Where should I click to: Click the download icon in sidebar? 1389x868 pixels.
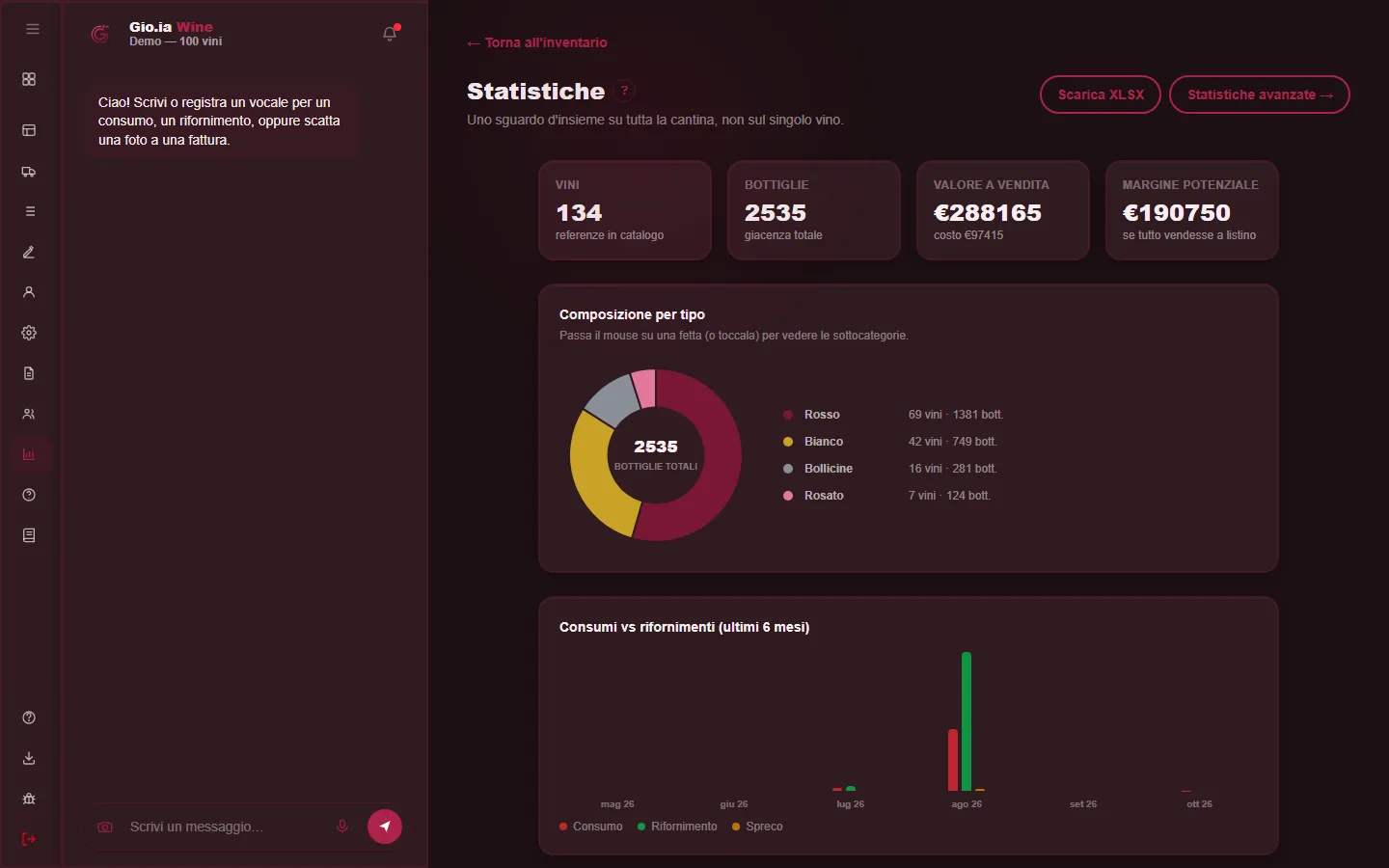29,758
